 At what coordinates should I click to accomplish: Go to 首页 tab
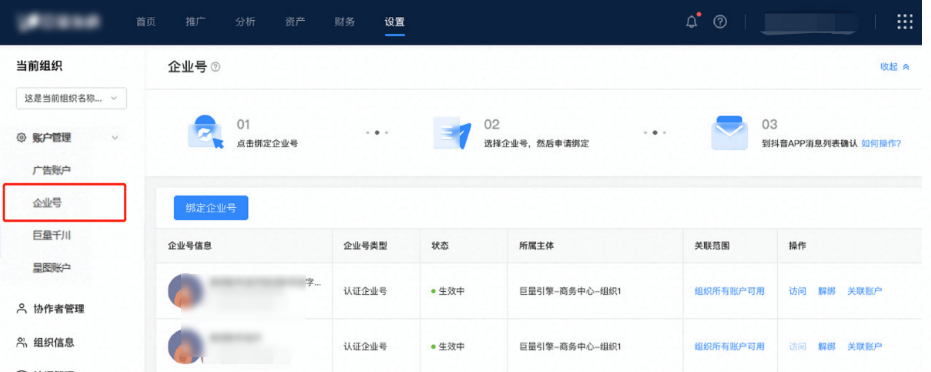click(x=145, y=22)
